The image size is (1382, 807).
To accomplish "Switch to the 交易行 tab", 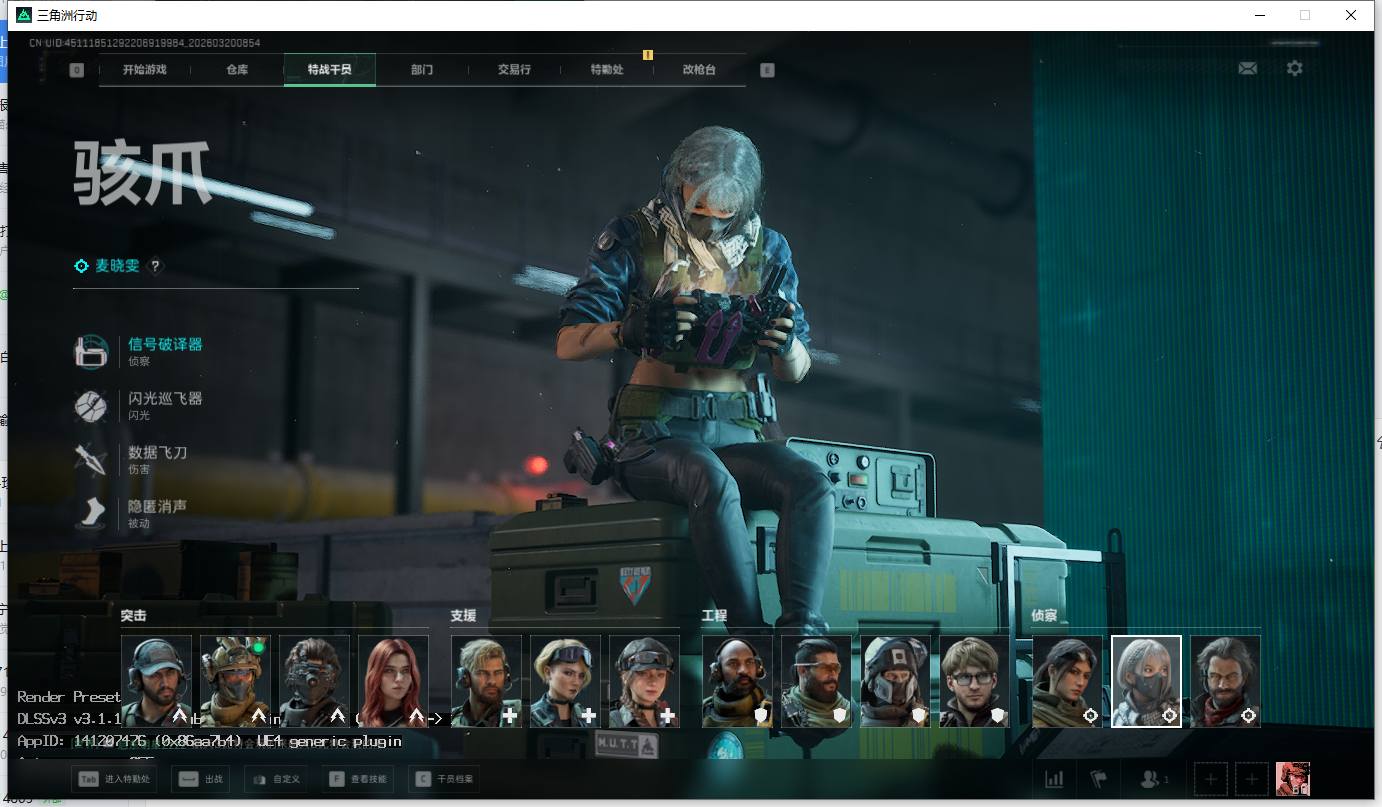I will pos(514,70).
